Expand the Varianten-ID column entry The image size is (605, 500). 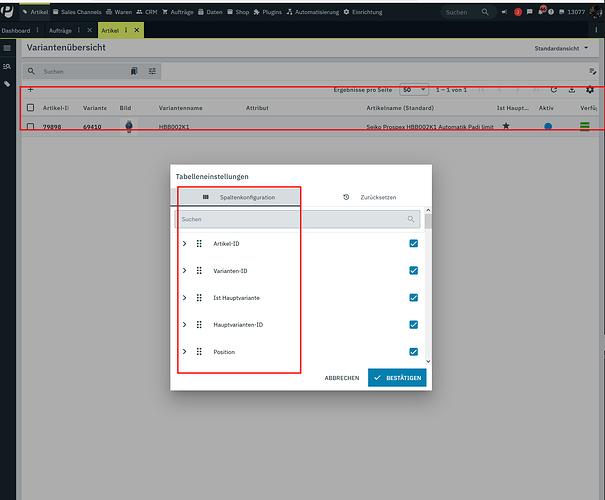[184, 270]
